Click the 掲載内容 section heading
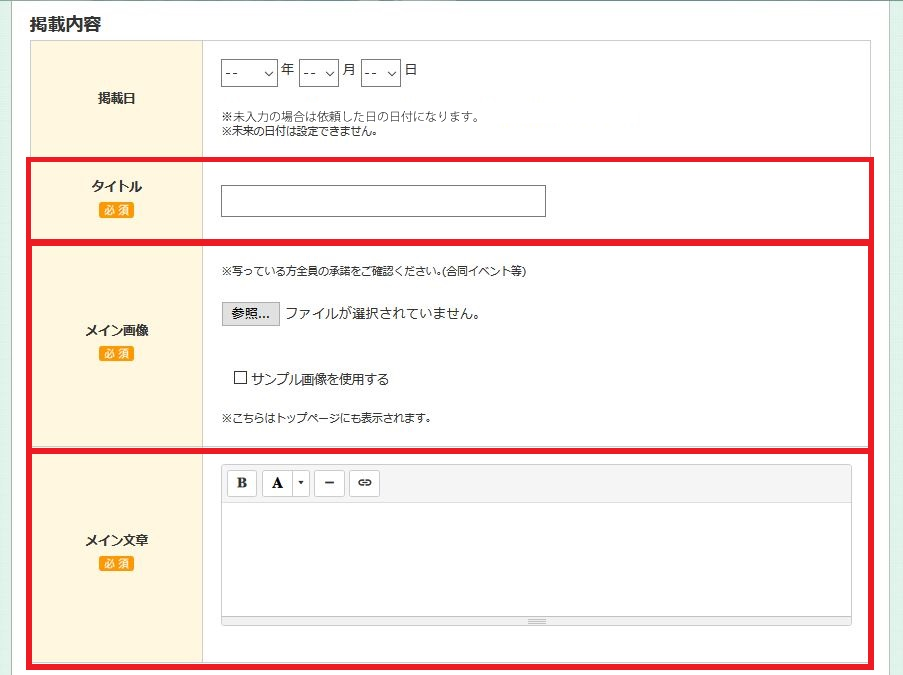The height and width of the screenshot is (675, 903). coord(66,25)
